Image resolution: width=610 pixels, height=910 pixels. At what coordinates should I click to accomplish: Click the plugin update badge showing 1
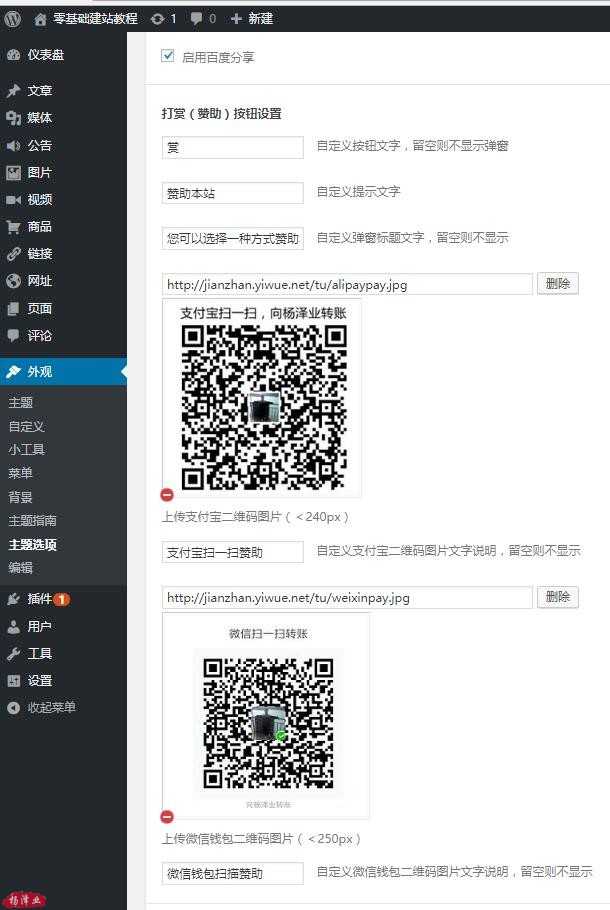(62, 600)
